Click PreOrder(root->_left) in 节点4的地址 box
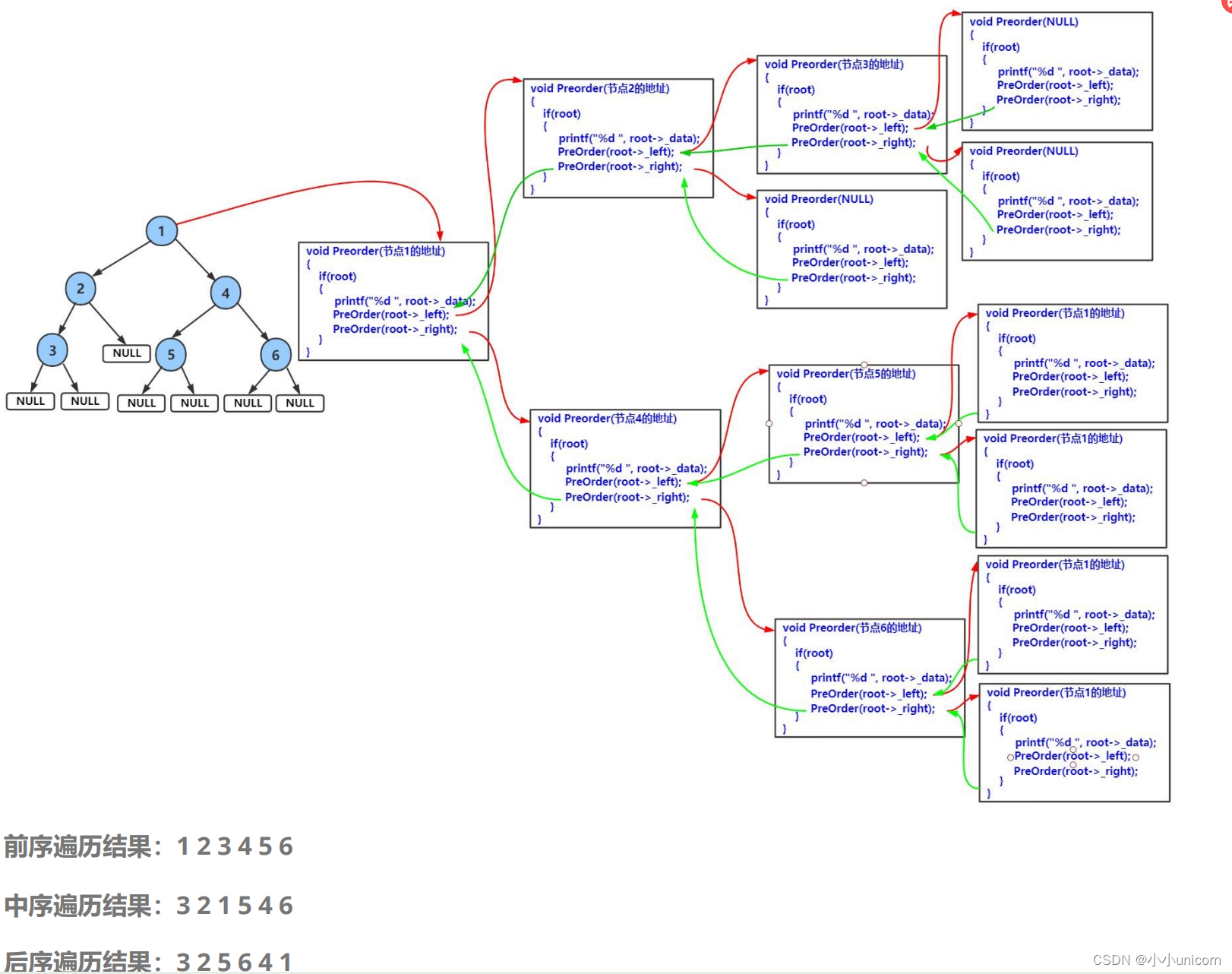 pos(624,482)
